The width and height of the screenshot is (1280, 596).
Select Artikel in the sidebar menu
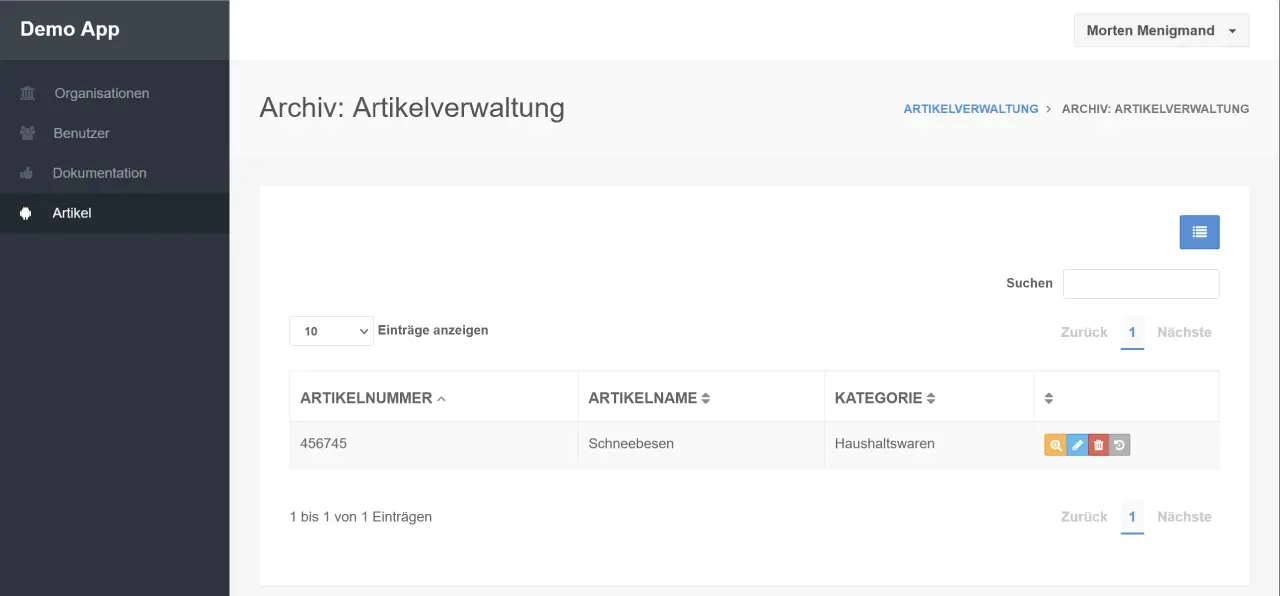[72, 213]
